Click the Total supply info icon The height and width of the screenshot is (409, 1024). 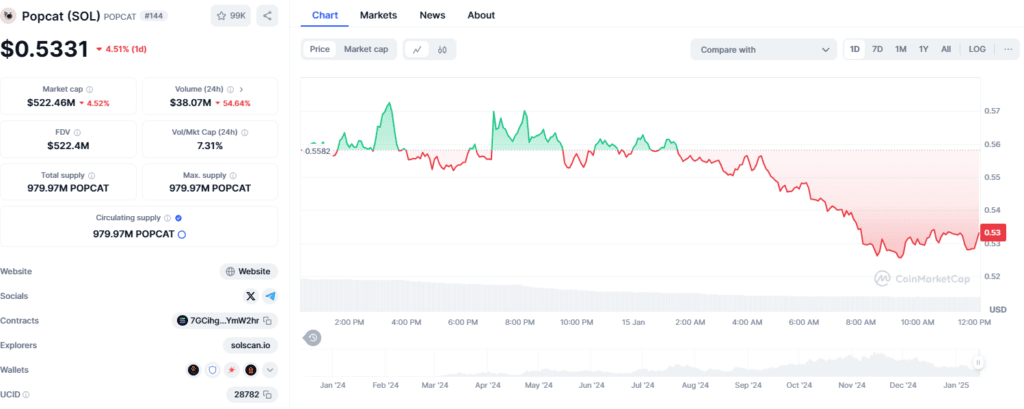tap(91, 175)
